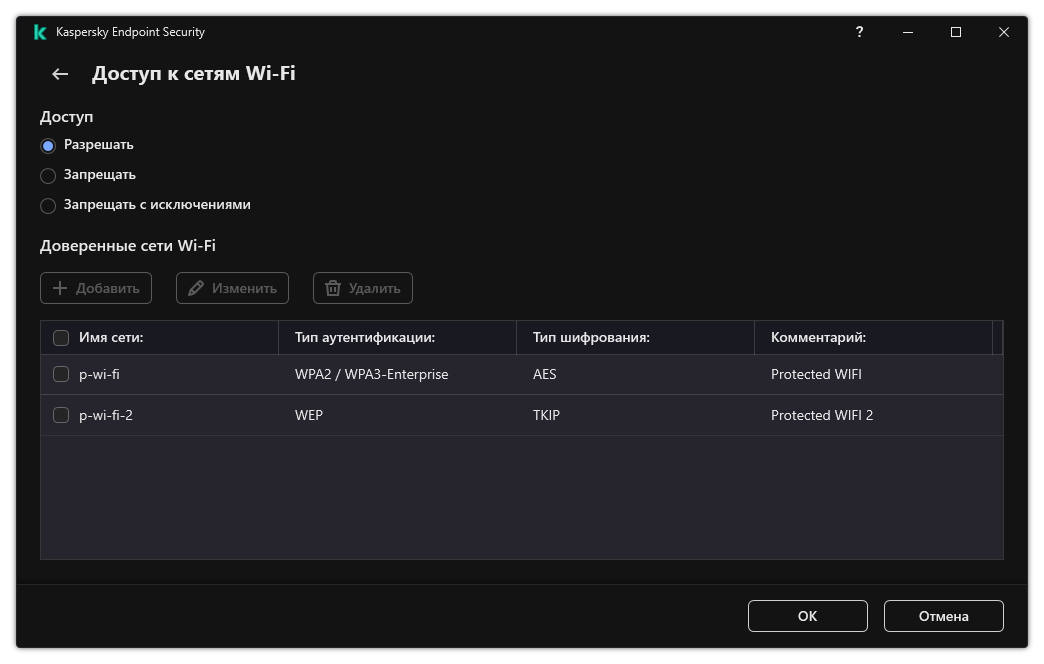This screenshot has height=664, width=1044.
Task: Check the p-wi-fi network checkbox
Action: pyautogui.click(x=61, y=374)
